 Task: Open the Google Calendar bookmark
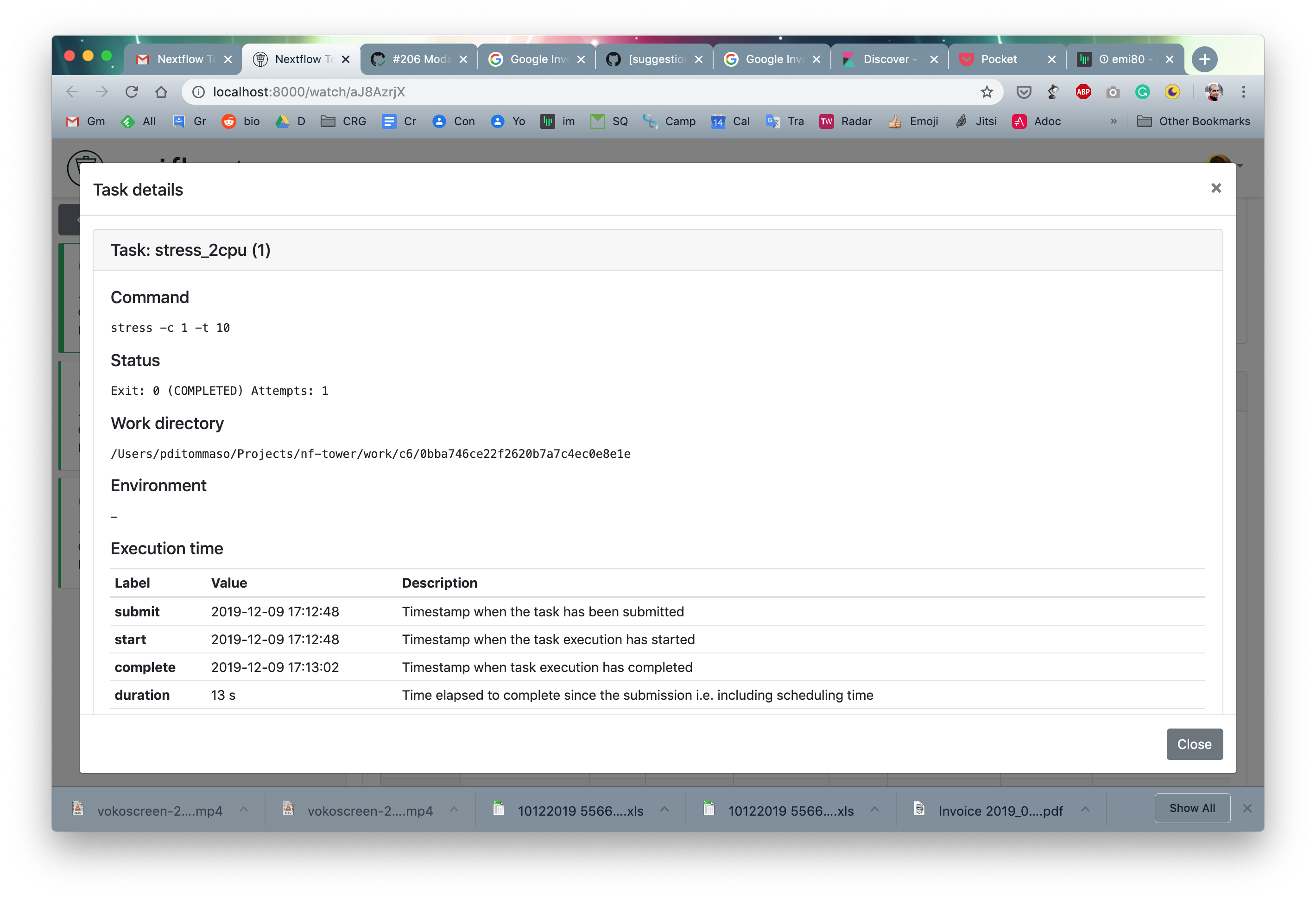(x=730, y=121)
